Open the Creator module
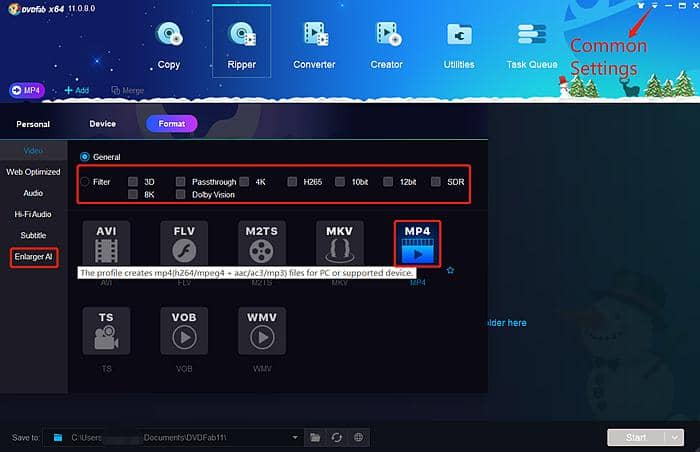 click(387, 45)
